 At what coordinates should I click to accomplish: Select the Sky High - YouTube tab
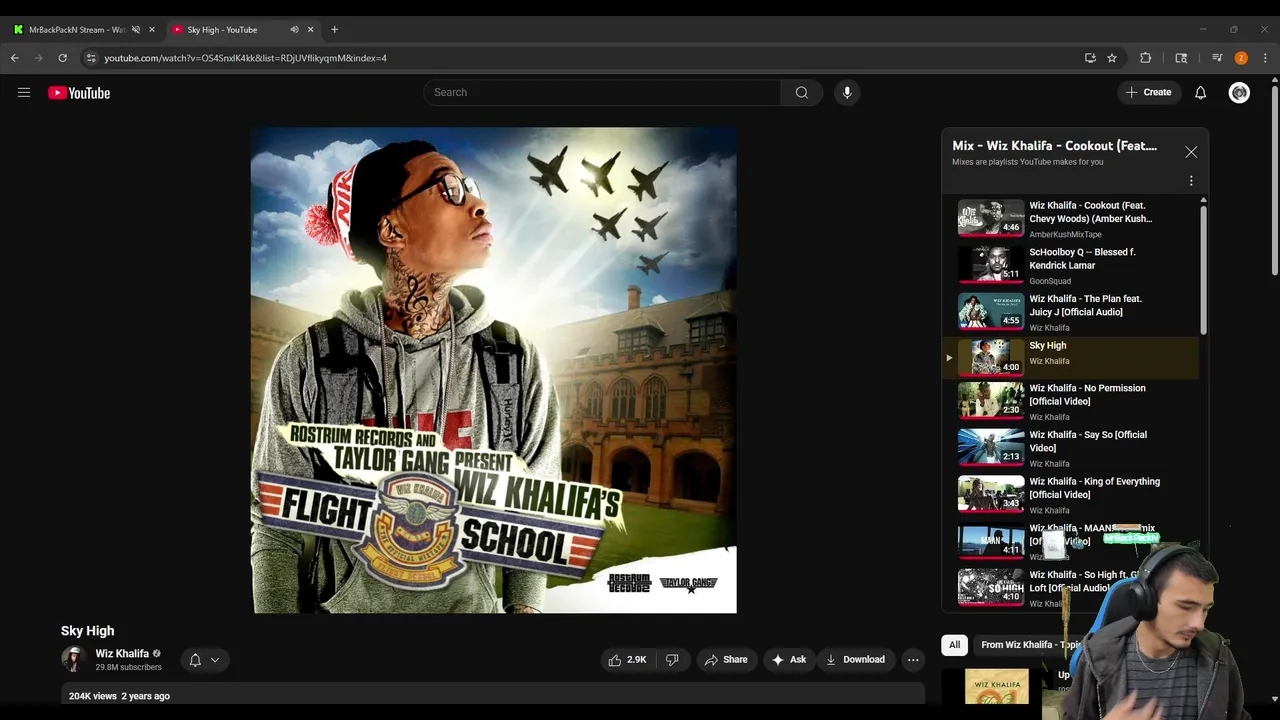click(222, 30)
